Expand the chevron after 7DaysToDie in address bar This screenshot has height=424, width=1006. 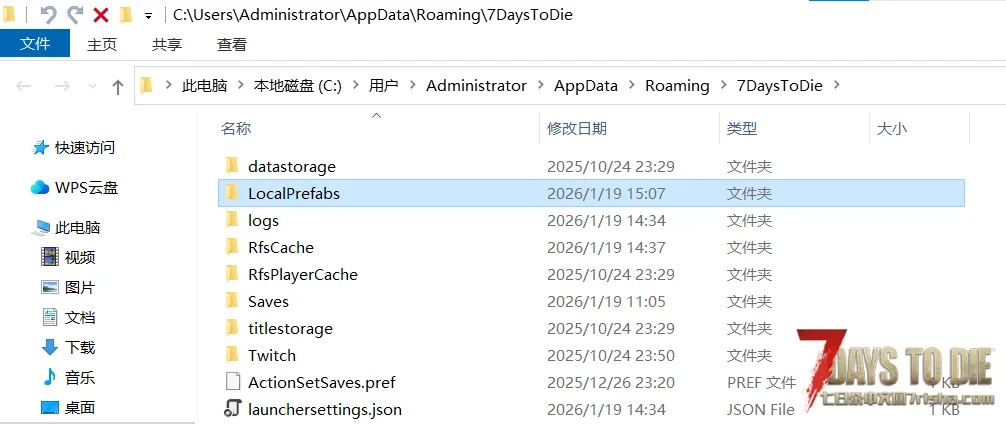point(836,86)
